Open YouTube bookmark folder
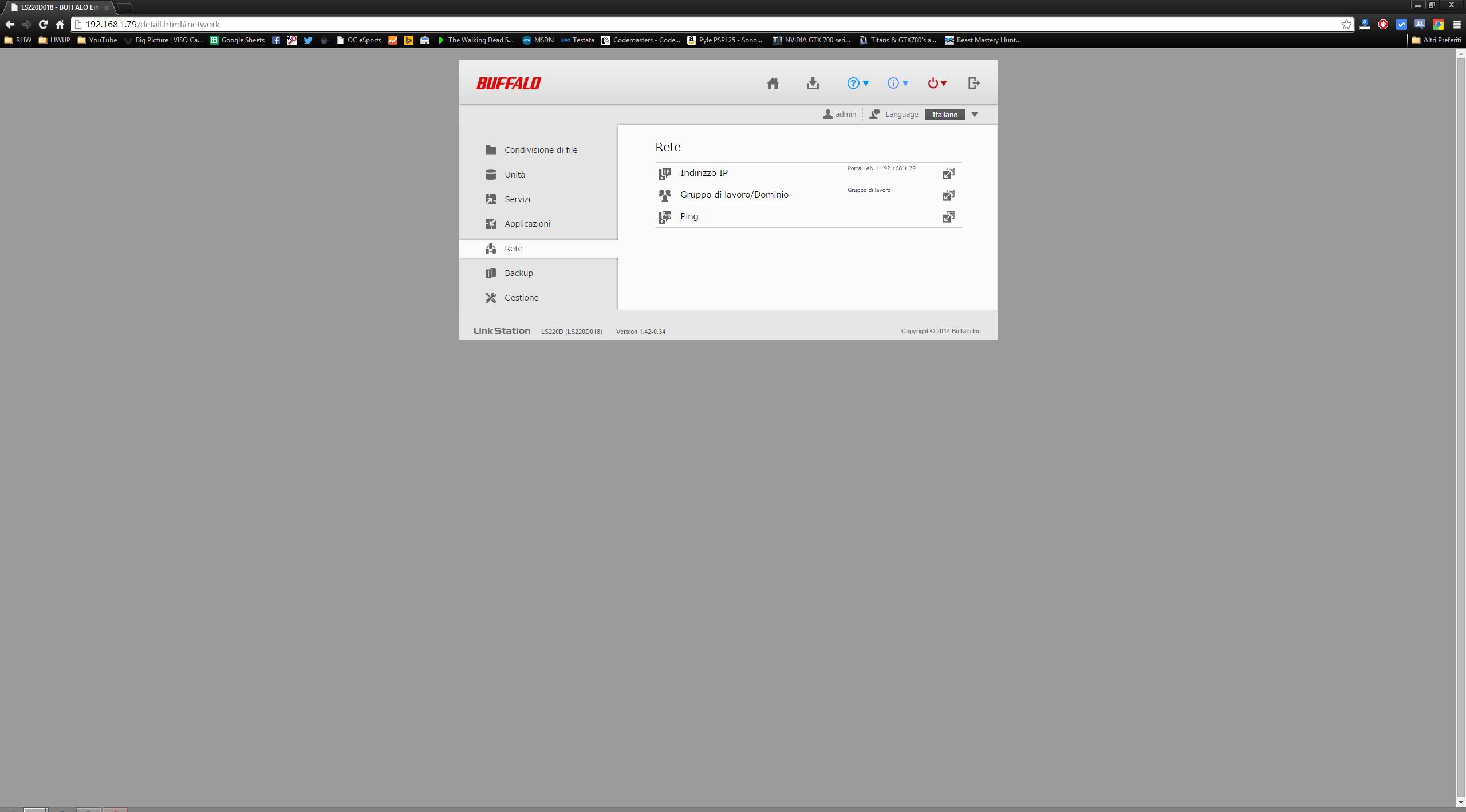 tap(97, 40)
